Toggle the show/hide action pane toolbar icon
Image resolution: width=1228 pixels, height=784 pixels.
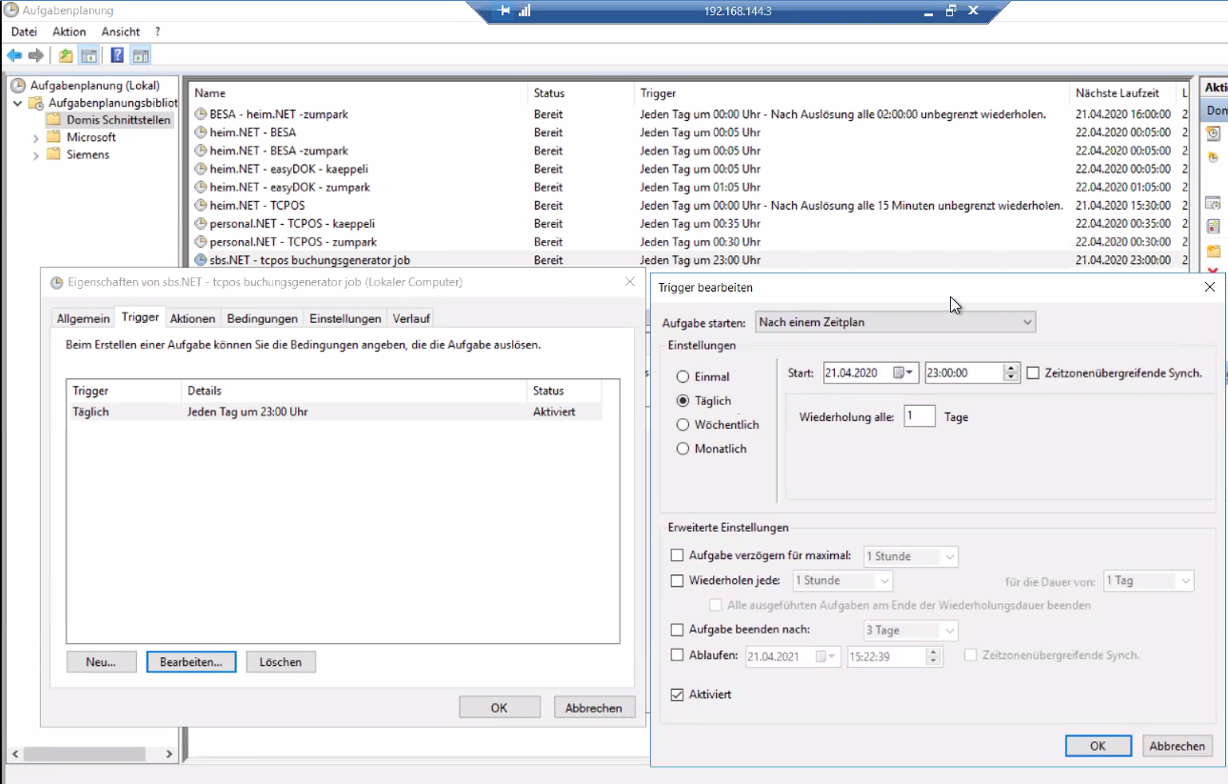(x=141, y=56)
